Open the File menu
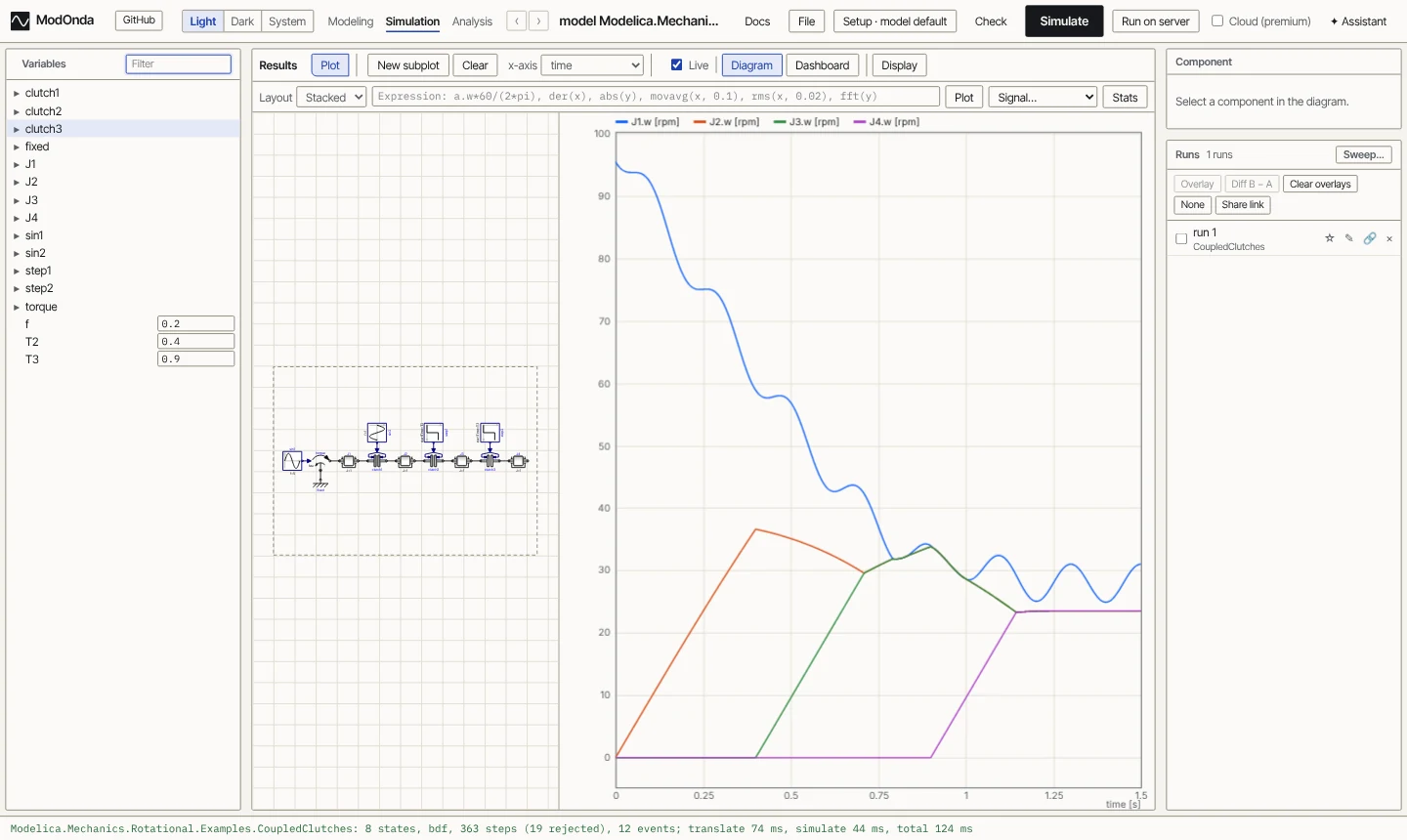Viewport: 1407px width, 840px height. coord(806,21)
